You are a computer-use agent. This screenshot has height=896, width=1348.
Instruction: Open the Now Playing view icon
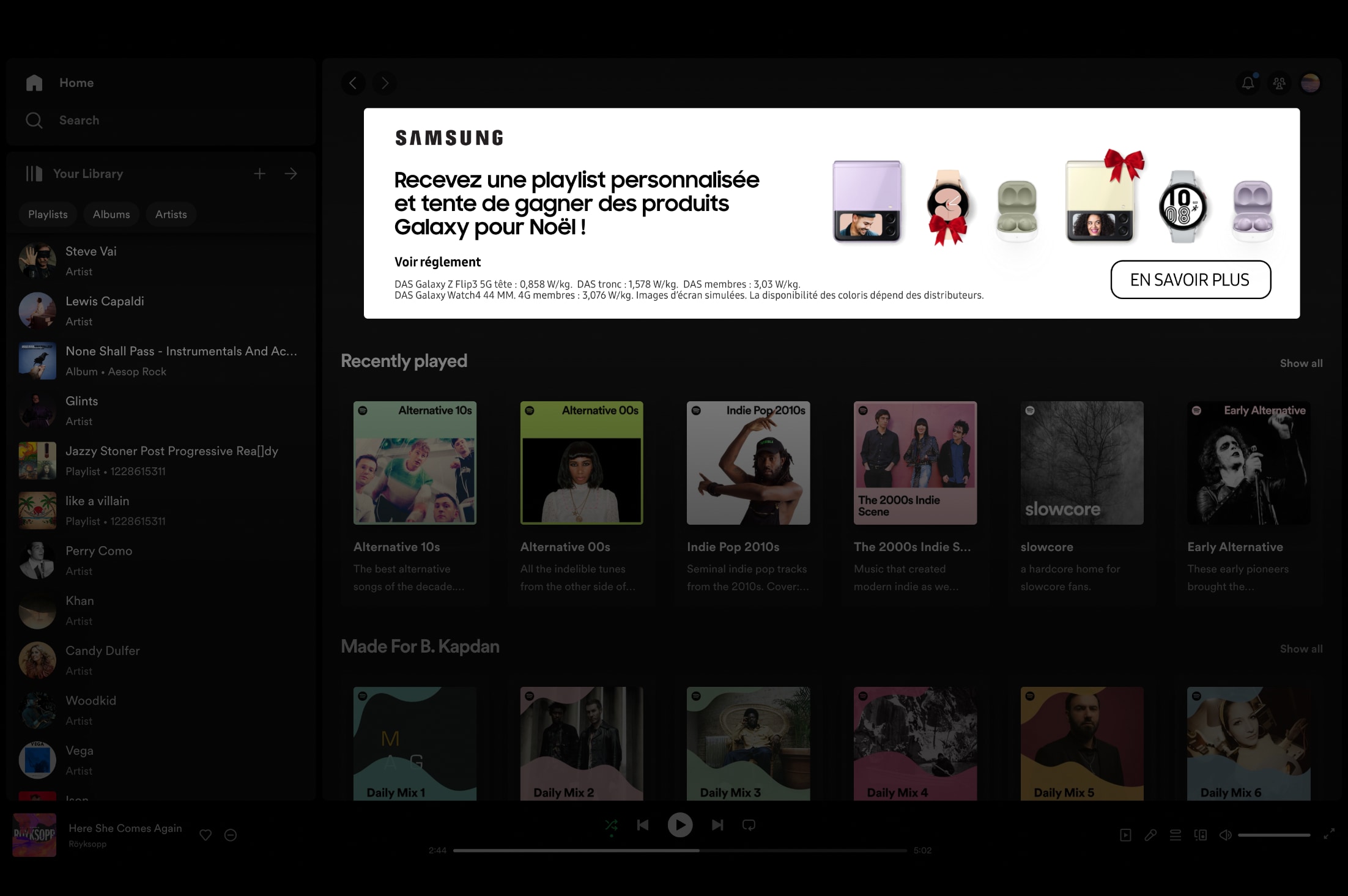pos(1125,835)
